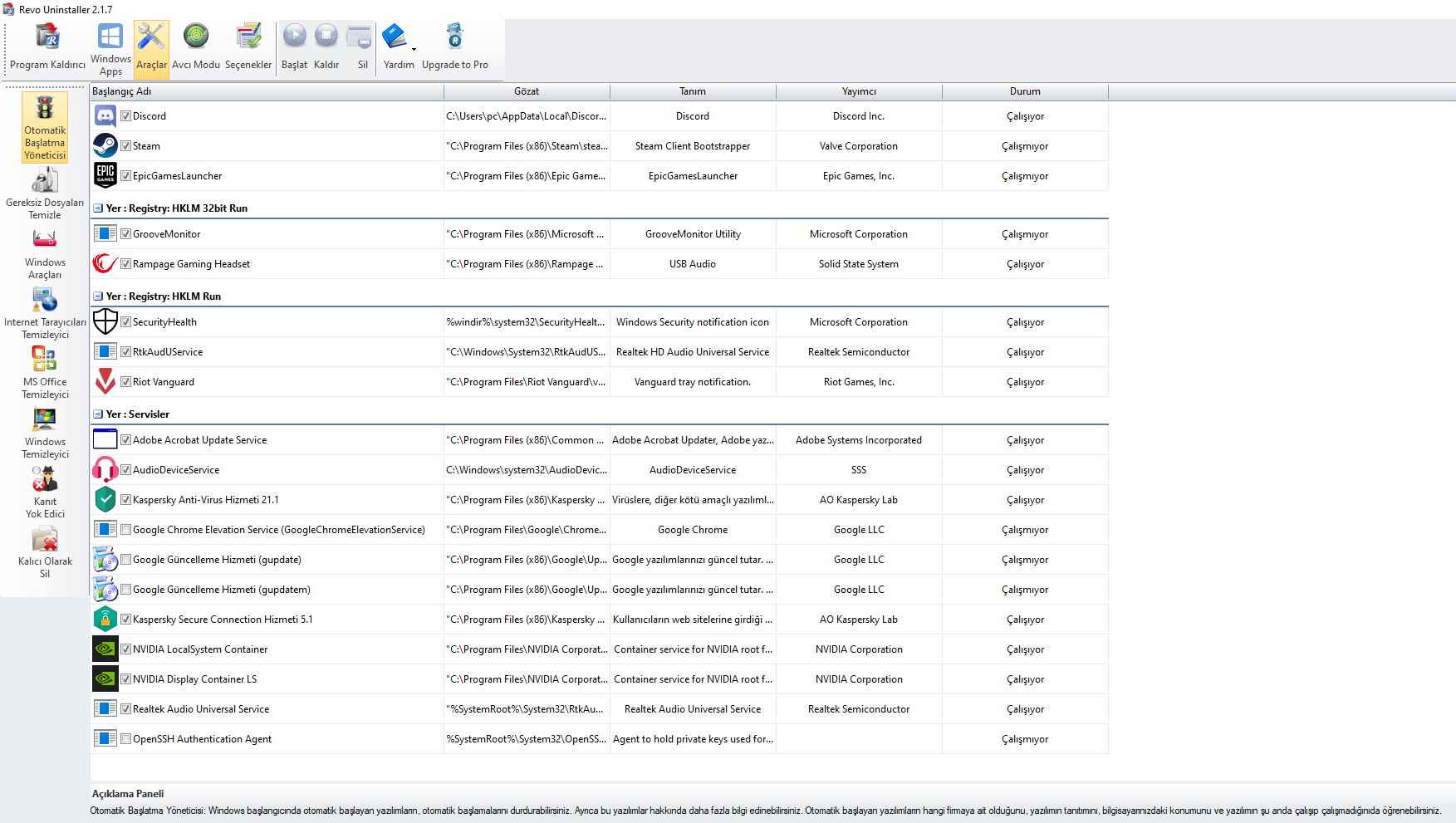
Task: Open MS Office Temizleyici tool
Action: [x=45, y=373]
